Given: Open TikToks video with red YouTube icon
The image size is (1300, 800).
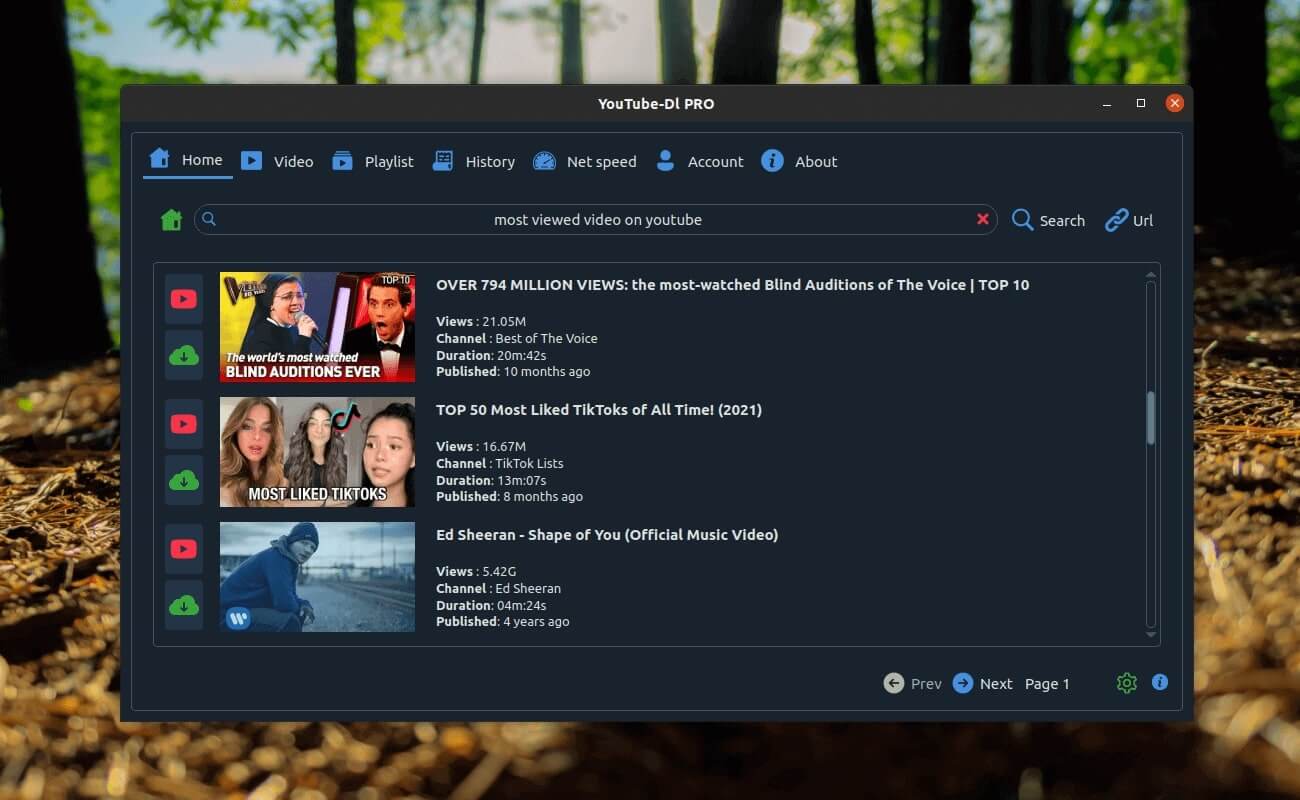Looking at the screenshot, I should click(184, 424).
